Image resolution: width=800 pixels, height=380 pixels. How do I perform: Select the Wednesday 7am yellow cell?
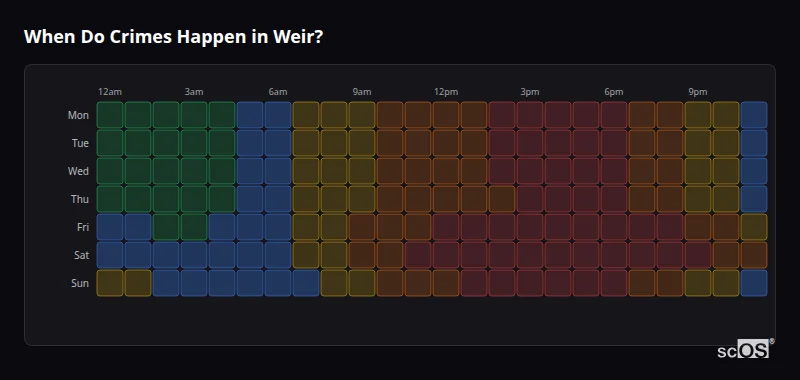coord(306,171)
